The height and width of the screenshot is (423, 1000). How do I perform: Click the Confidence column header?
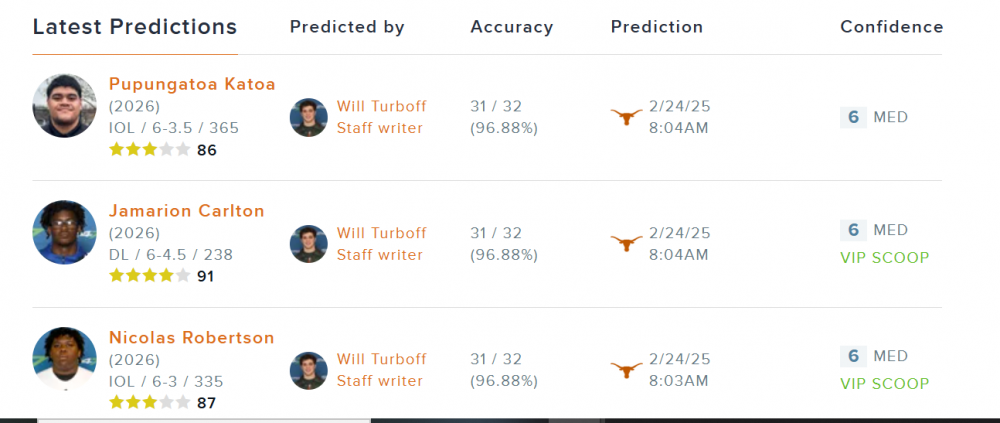coord(891,27)
